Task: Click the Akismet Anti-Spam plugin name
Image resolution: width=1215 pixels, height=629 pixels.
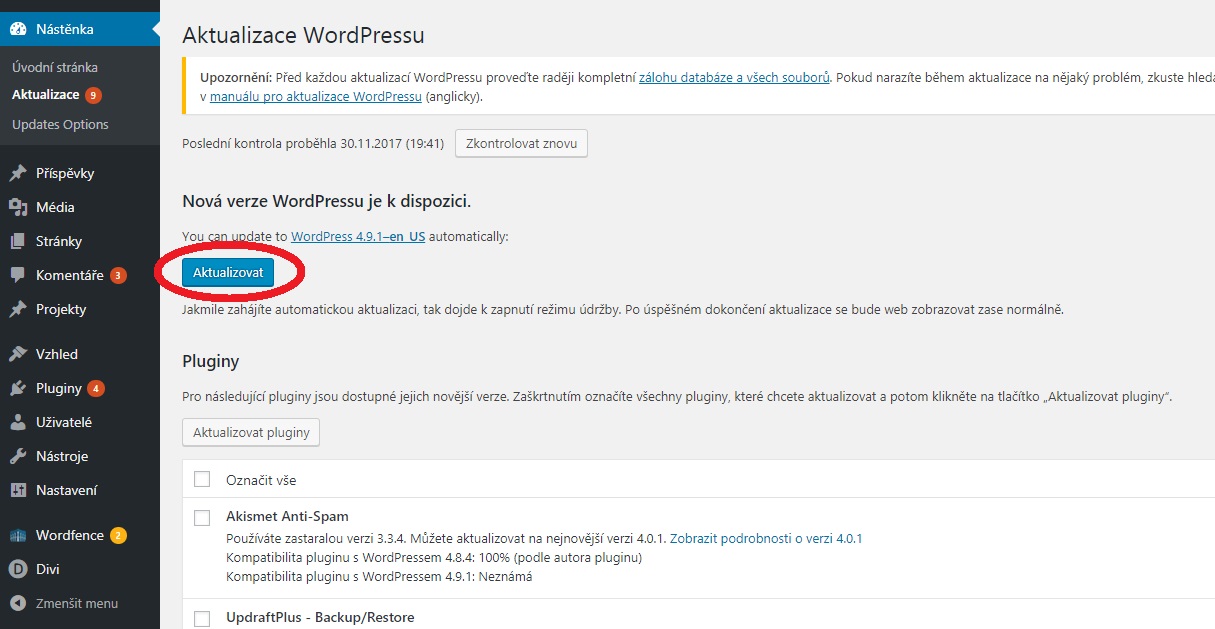Action: click(x=287, y=517)
